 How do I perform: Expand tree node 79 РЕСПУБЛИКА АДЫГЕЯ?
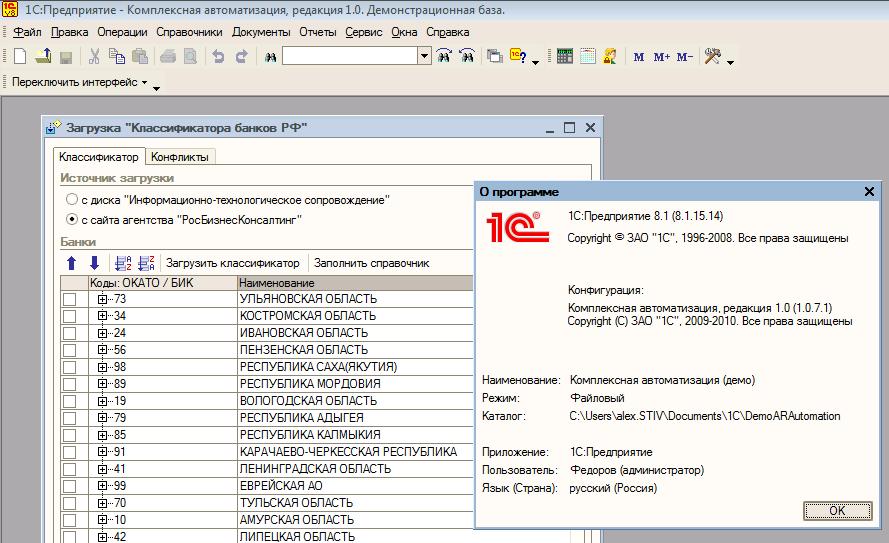[102, 418]
